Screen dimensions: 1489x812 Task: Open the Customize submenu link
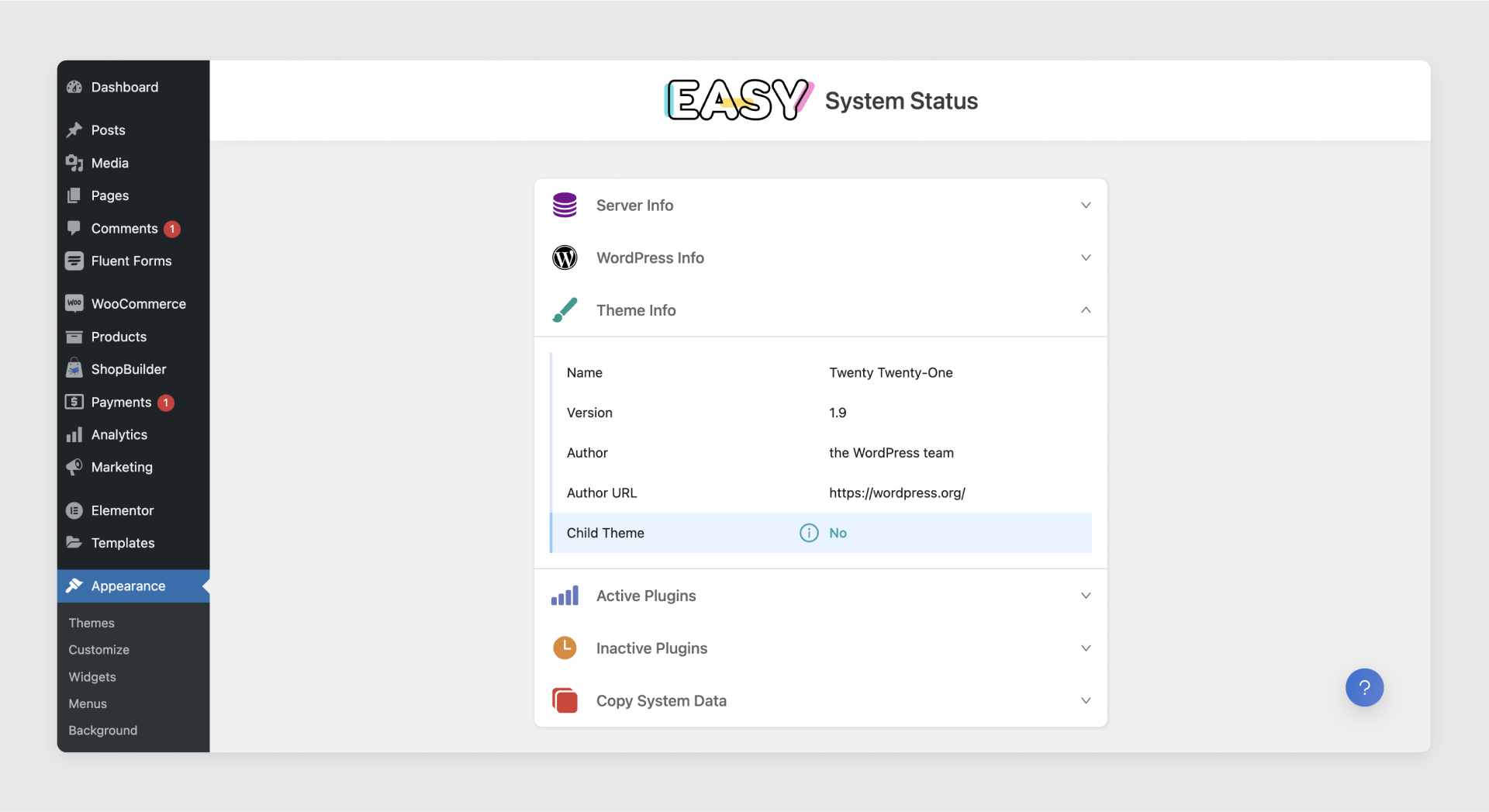pyautogui.click(x=99, y=650)
